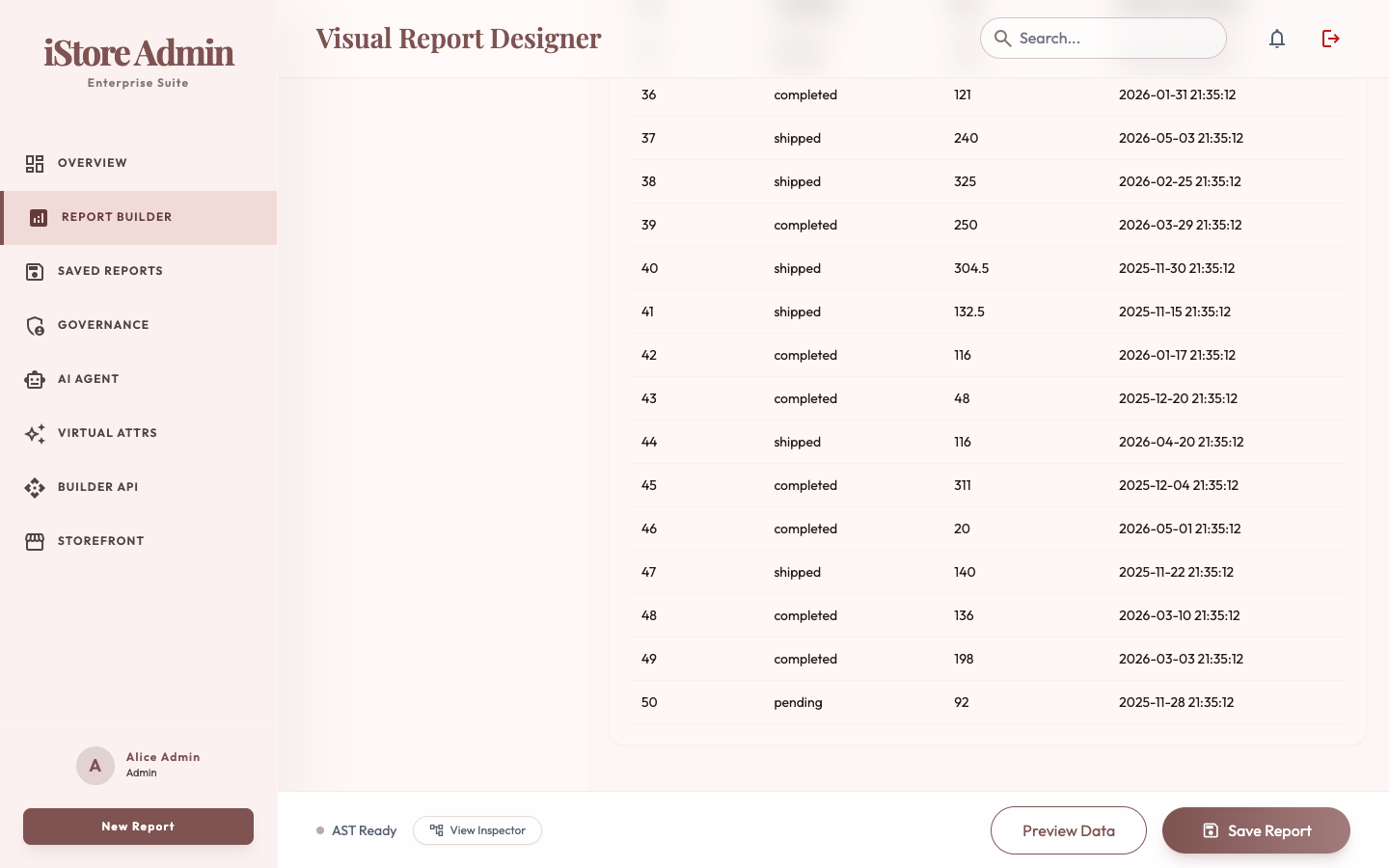The width and height of the screenshot is (1389, 868).
Task: Click date 2025-11-30 21:35:12
Action: (1177, 268)
